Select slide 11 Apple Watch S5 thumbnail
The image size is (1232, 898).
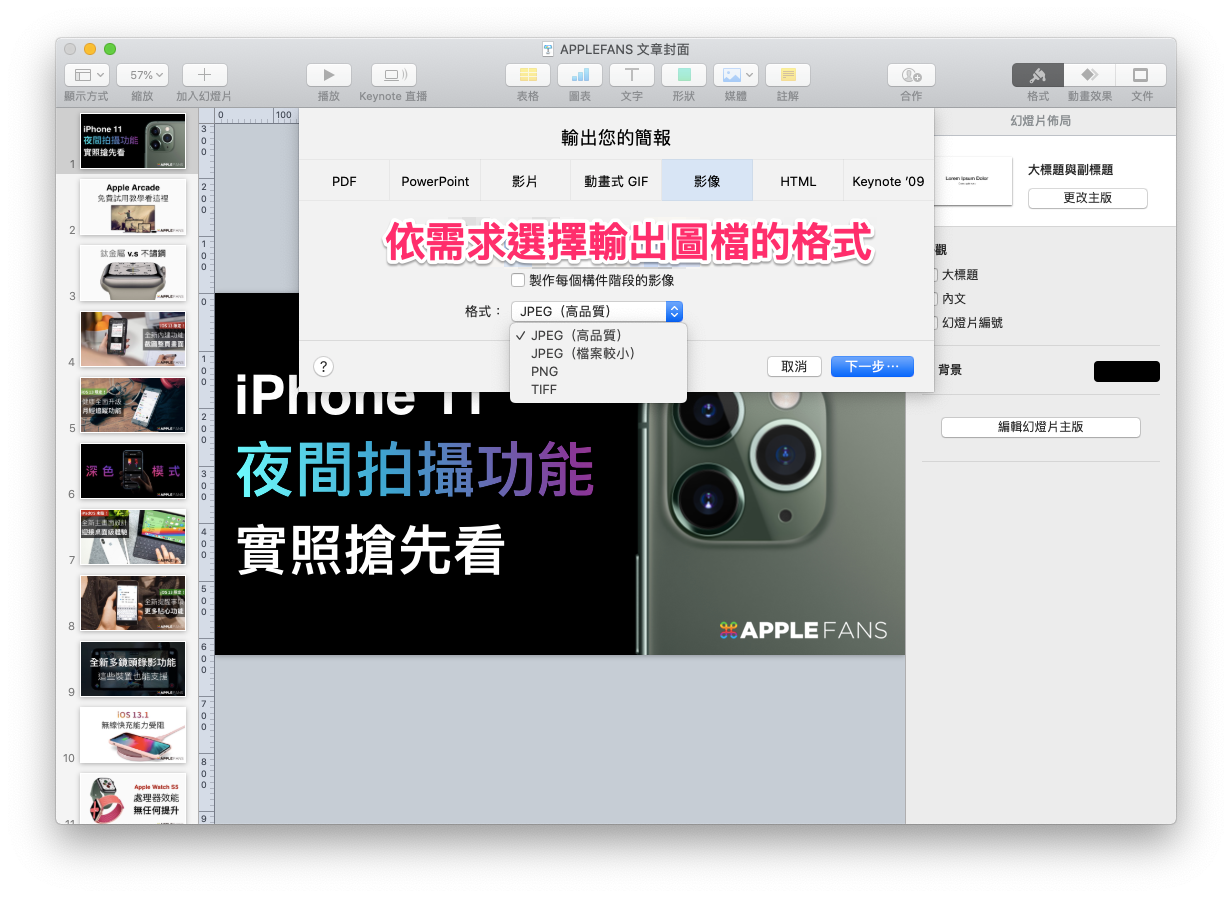click(133, 798)
